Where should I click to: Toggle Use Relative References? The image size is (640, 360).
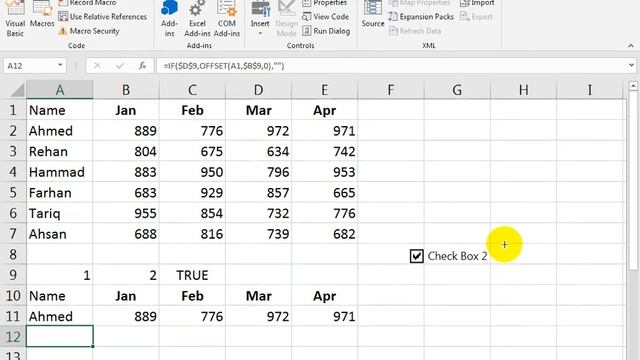[x=102, y=17]
